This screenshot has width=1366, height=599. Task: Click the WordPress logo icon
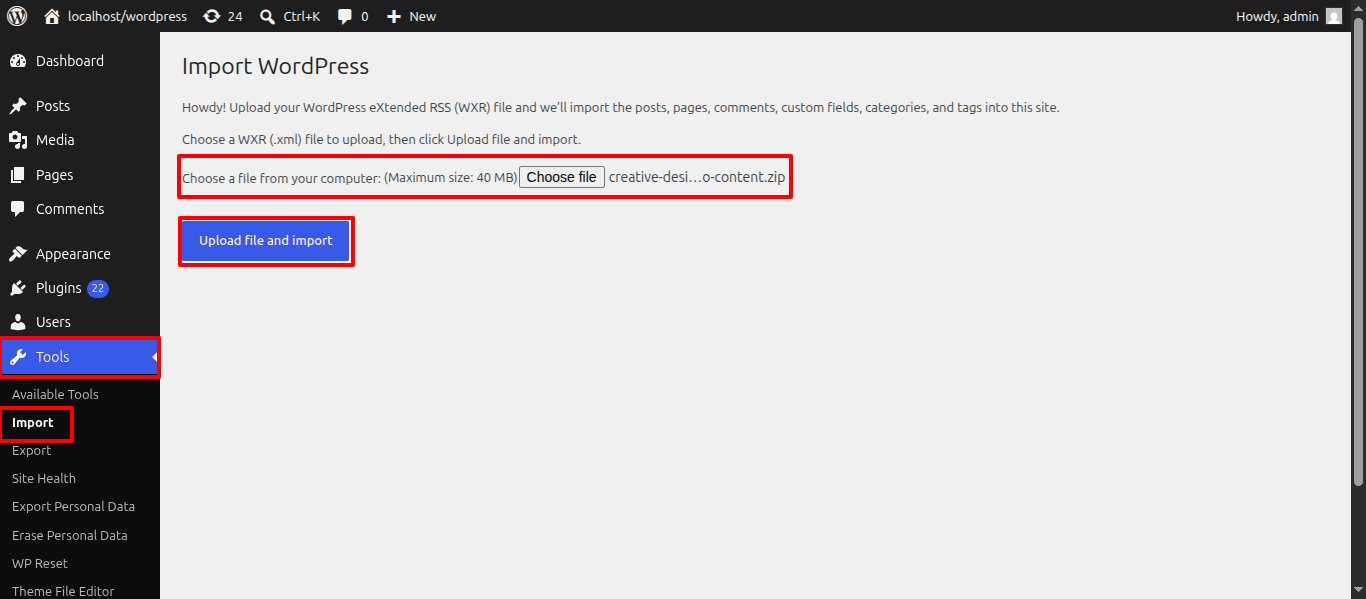tap(17, 16)
